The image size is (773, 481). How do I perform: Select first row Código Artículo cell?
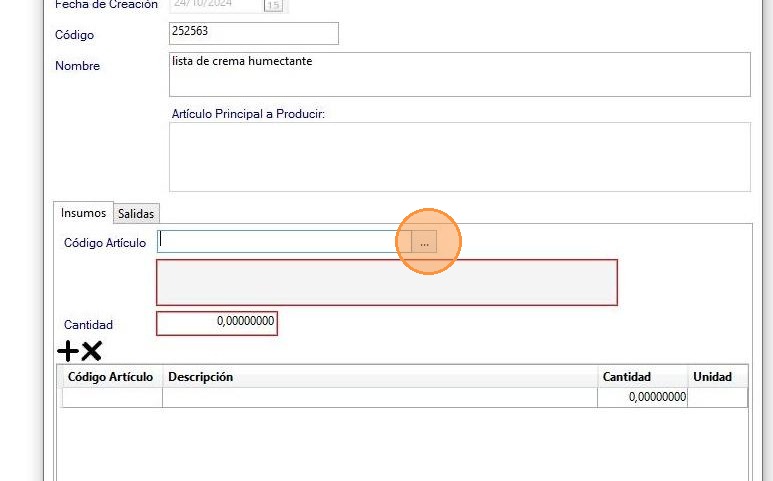click(x=112, y=397)
